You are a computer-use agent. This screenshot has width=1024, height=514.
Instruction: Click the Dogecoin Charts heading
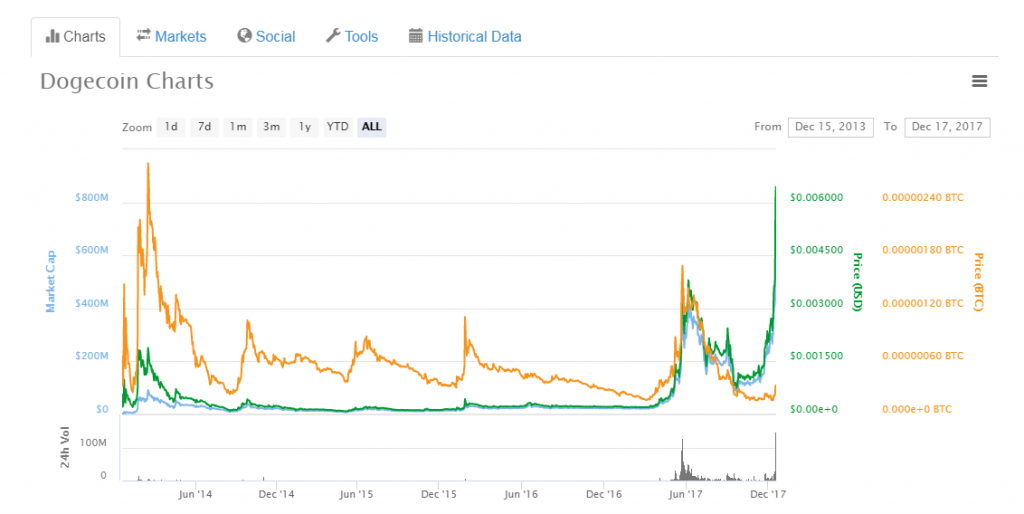pos(127,81)
